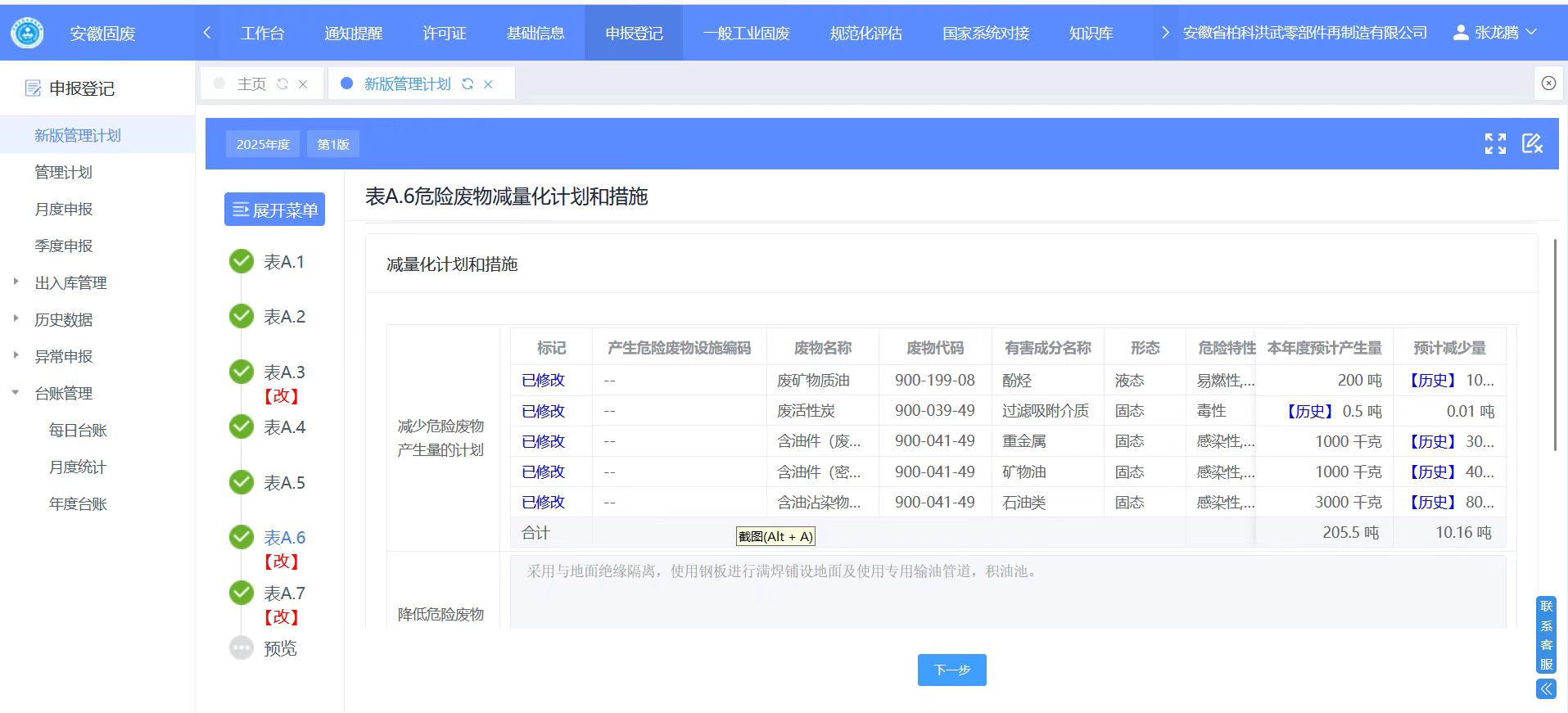Select the 表A.1 completed step
The width and height of the screenshot is (1568, 713).
(242, 262)
